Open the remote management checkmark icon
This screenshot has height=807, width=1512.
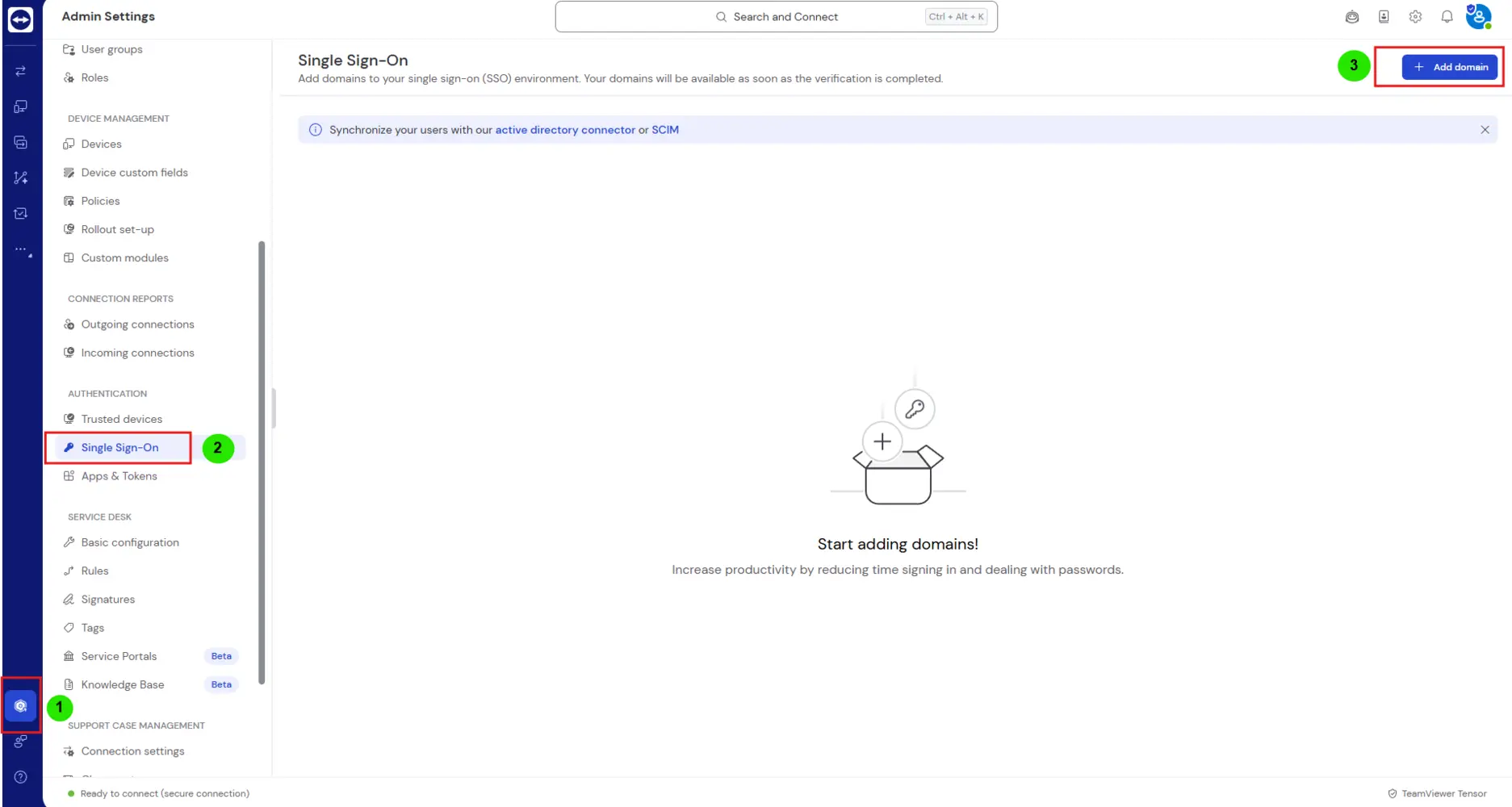click(x=21, y=213)
